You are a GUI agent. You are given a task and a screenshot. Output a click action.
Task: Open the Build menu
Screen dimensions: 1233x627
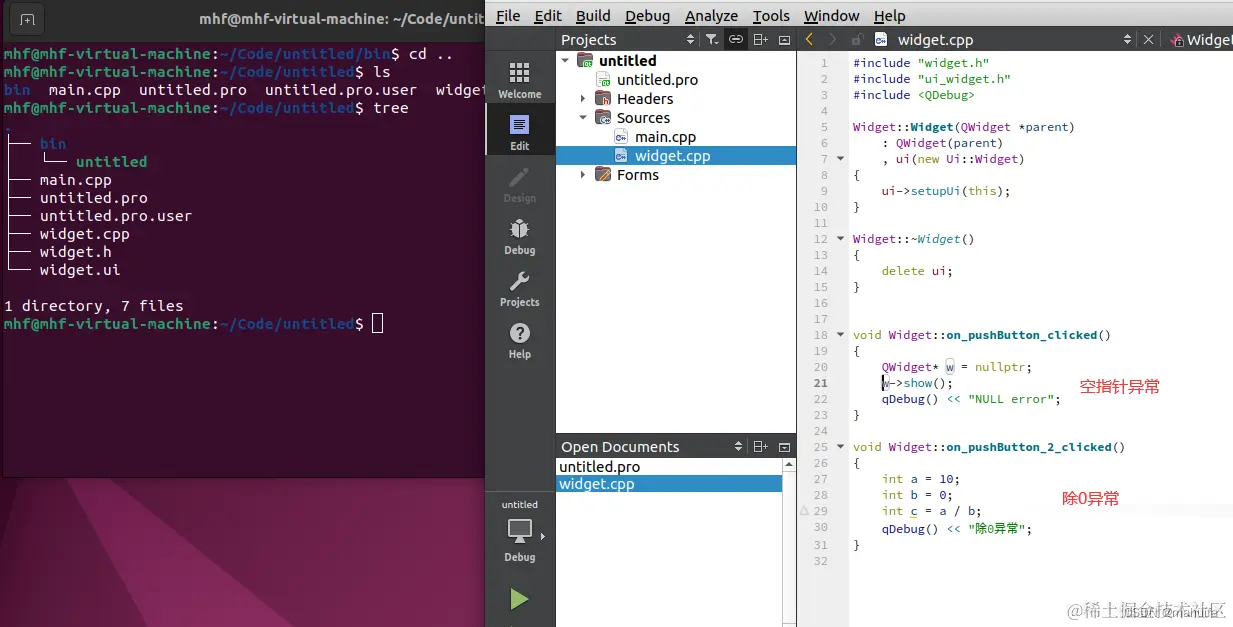click(x=593, y=16)
